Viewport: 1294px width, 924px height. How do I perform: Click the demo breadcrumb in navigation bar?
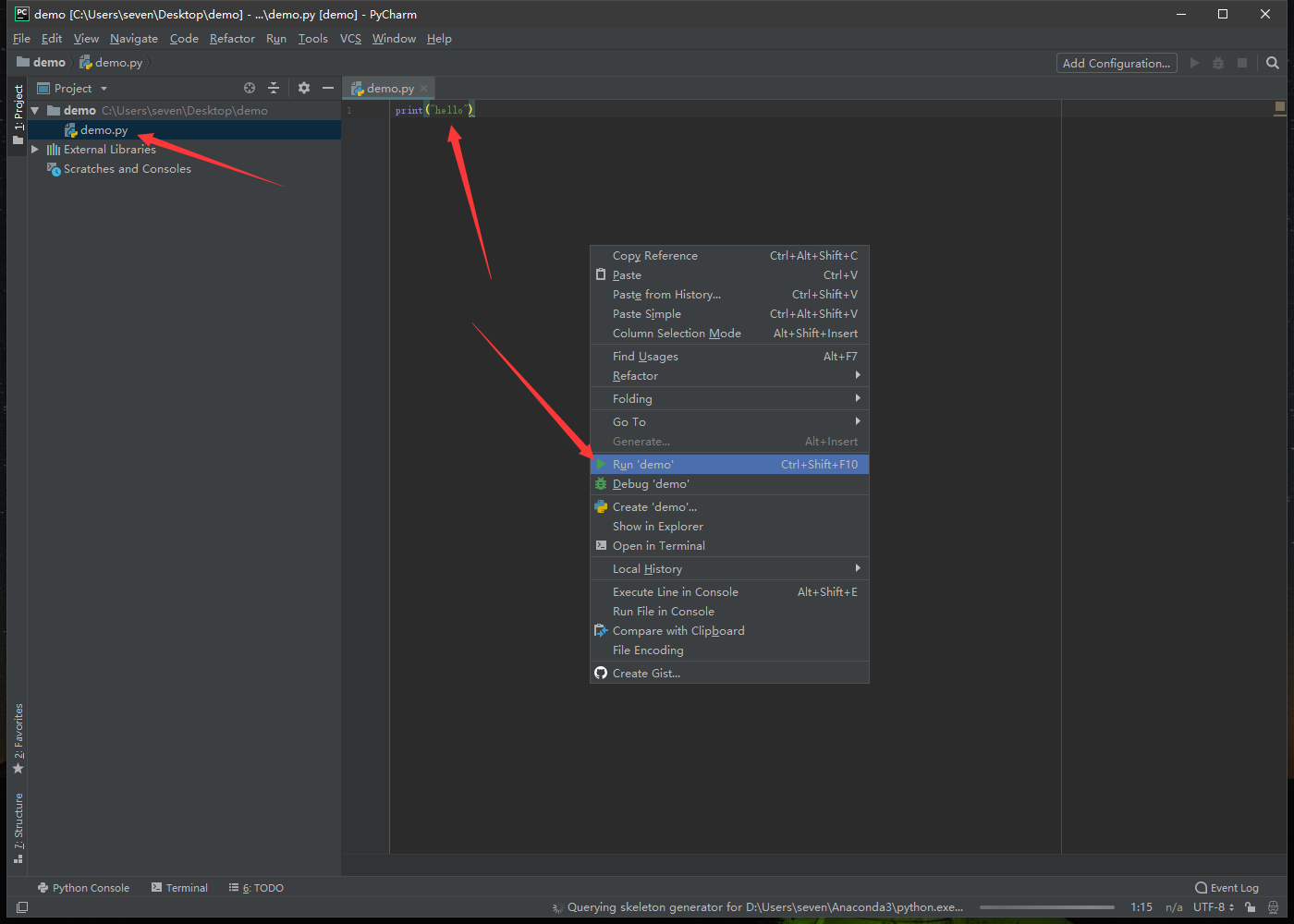click(x=42, y=63)
